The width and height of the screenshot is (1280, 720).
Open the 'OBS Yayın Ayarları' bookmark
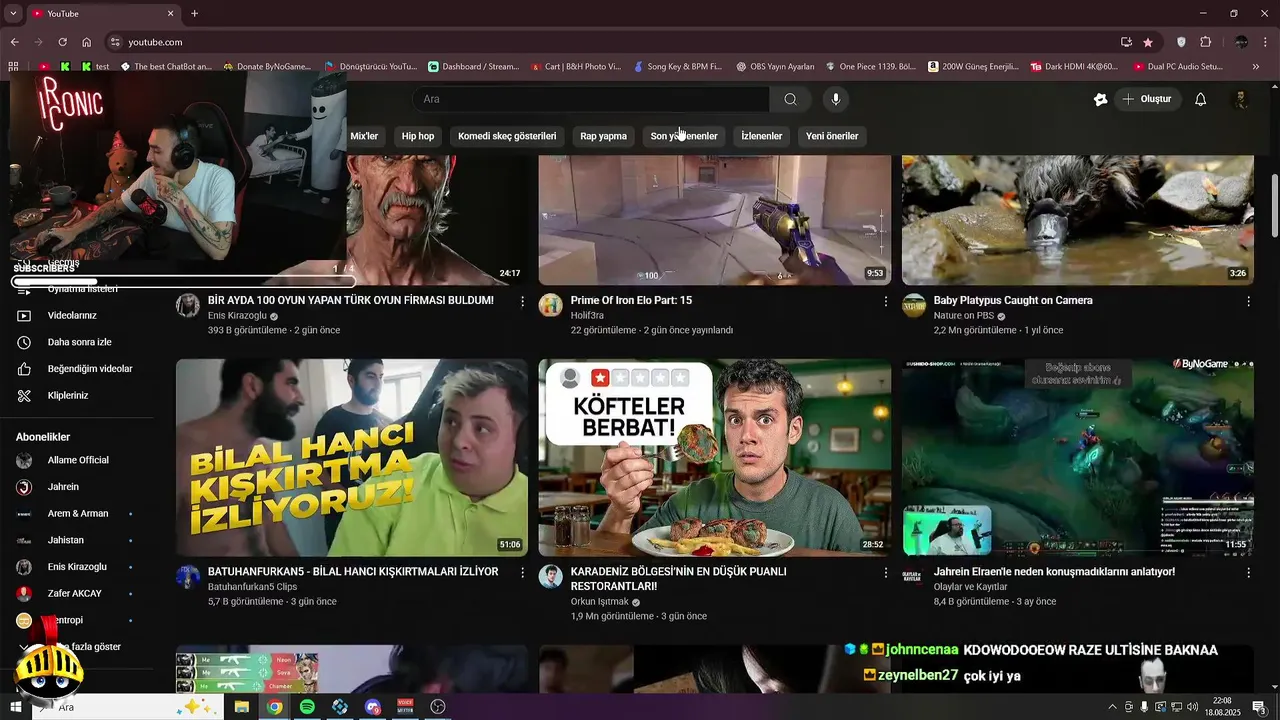(x=774, y=66)
